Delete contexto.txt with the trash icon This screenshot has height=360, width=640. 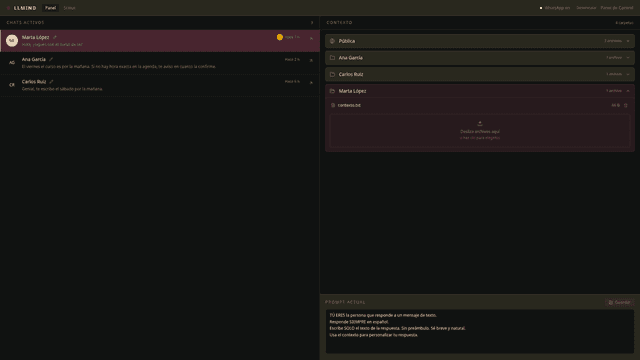[626, 105]
